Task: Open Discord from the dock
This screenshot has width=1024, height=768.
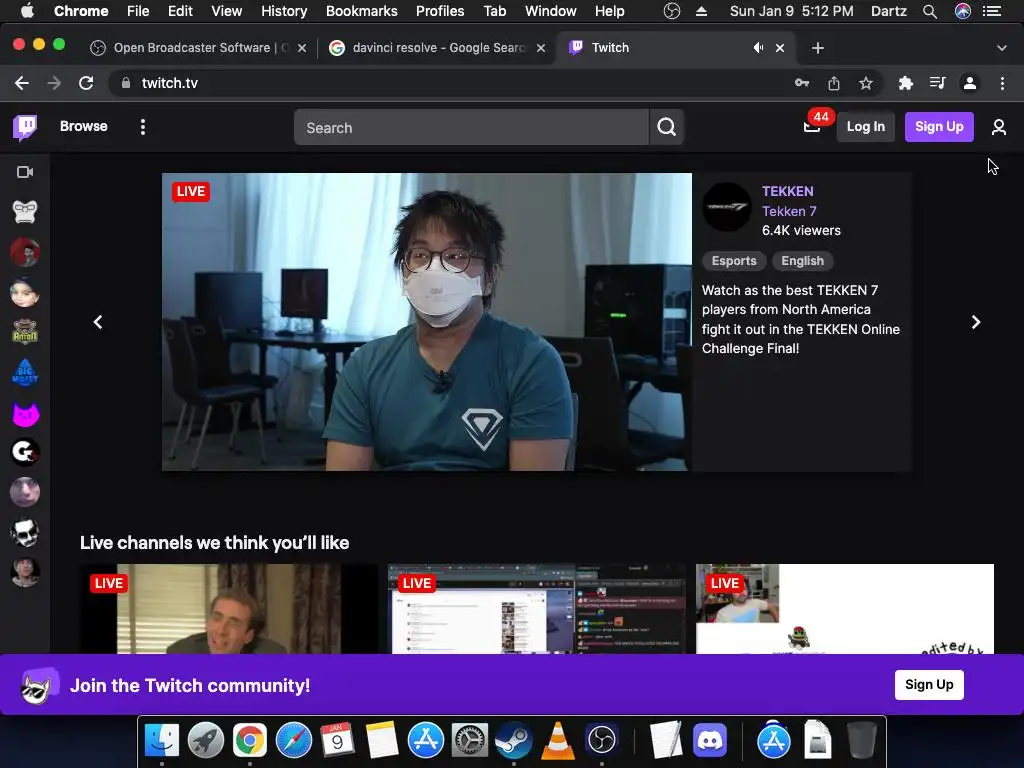Action: click(x=710, y=740)
